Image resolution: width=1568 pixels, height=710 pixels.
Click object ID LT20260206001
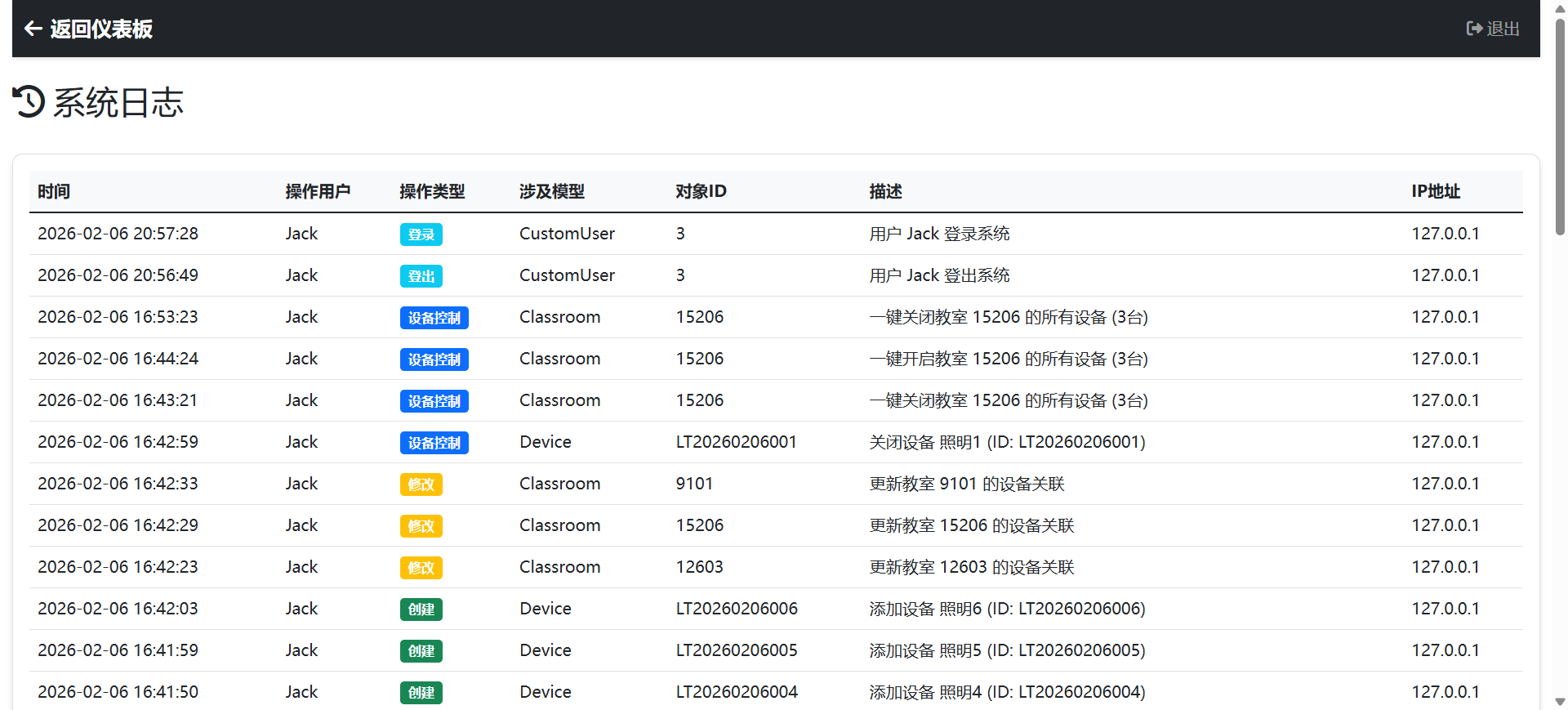[736, 442]
